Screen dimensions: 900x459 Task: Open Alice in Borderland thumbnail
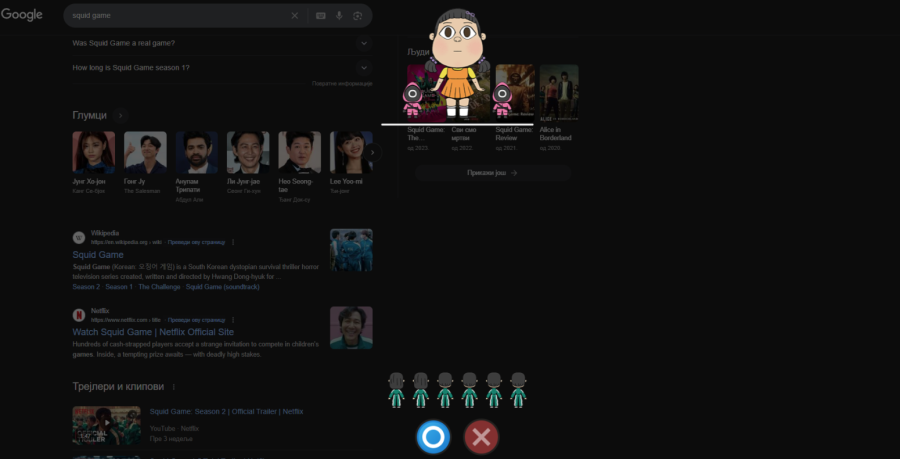(559, 93)
